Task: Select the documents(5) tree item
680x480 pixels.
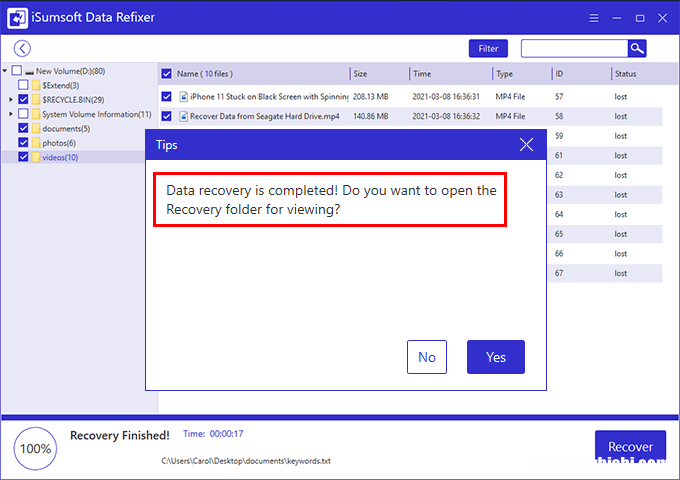Action: point(66,129)
